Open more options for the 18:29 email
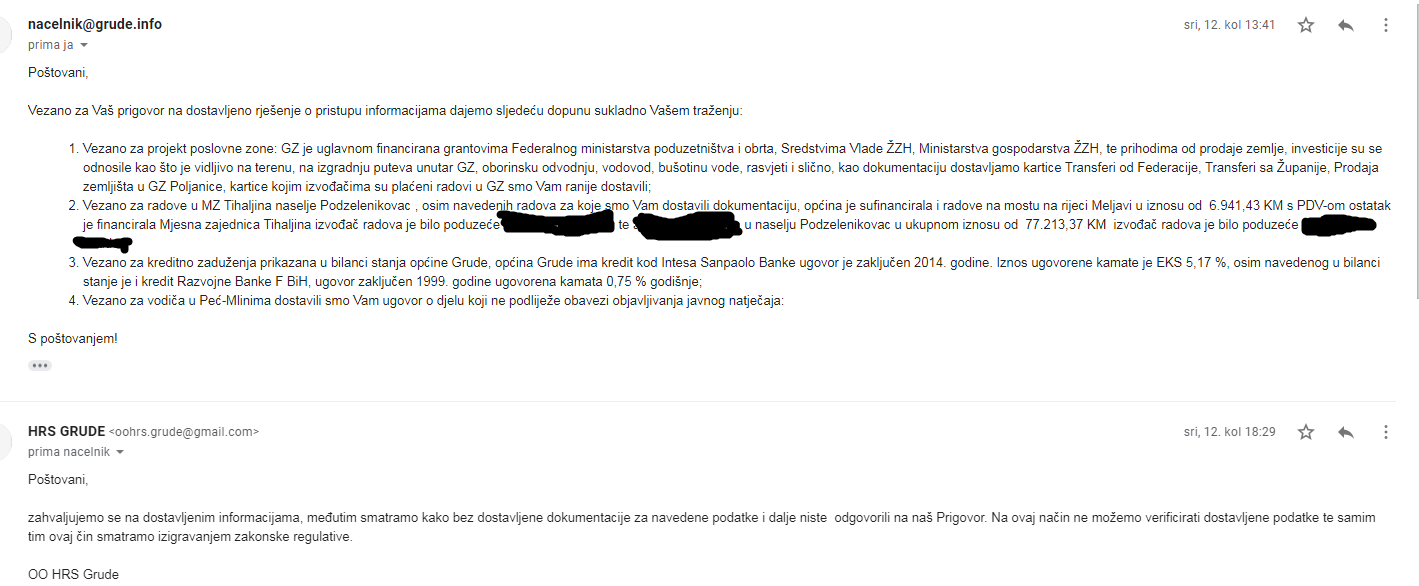This screenshot has height=586, width=1419. 1386,432
